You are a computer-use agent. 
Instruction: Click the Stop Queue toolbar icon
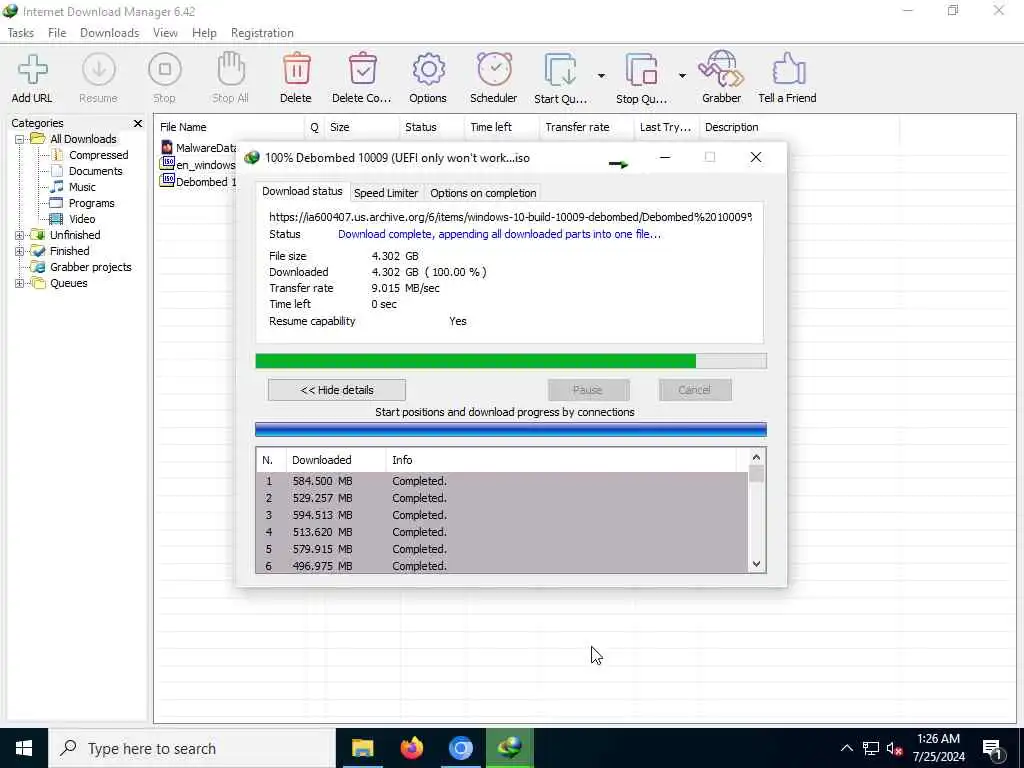pyautogui.click(x=642, y=71)
